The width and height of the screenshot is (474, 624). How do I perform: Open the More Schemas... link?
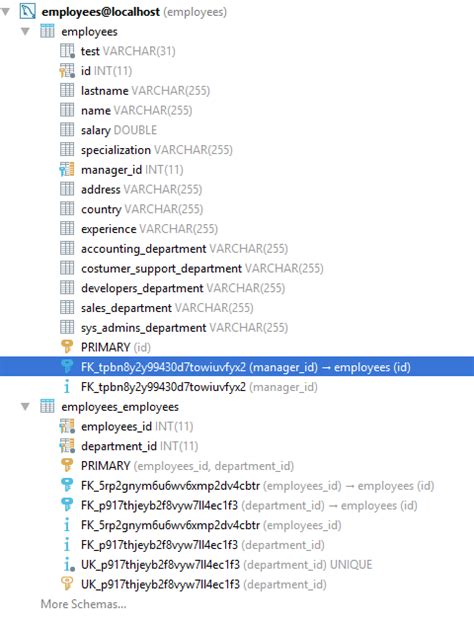[84, 604]
